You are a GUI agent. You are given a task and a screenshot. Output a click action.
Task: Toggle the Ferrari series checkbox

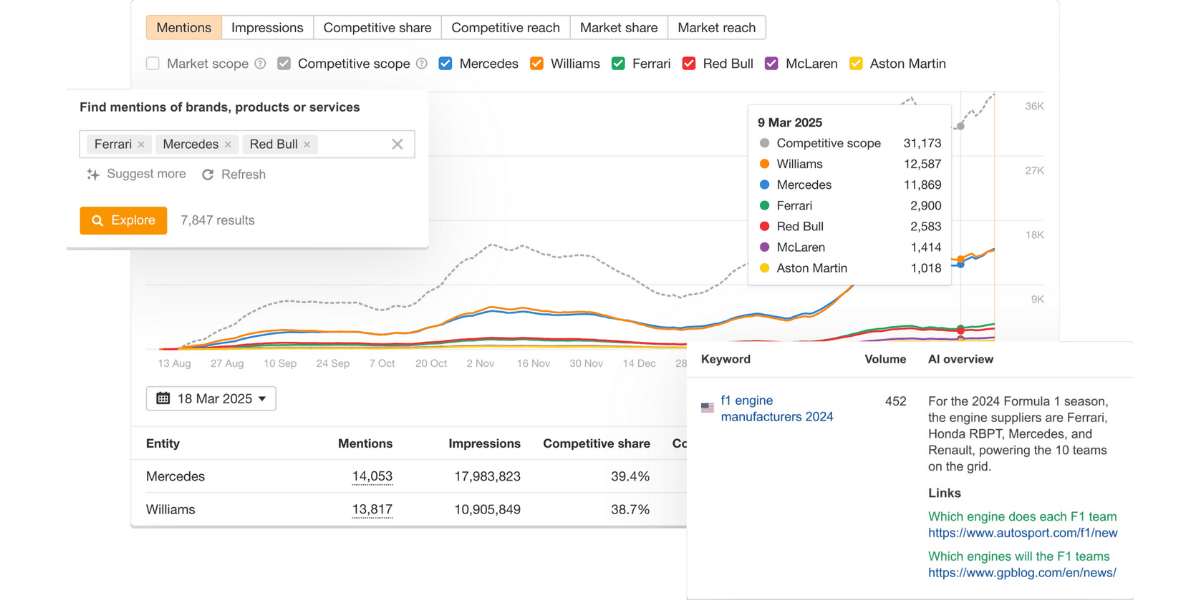(x=619, y=63)
